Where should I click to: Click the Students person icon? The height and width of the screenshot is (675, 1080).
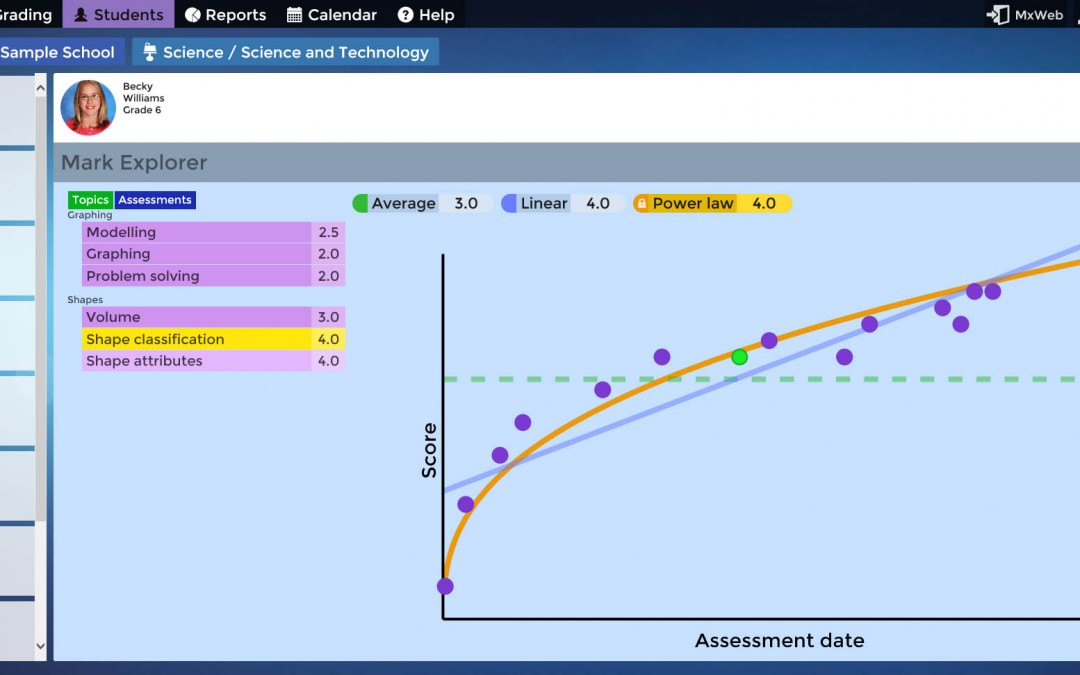(81, 15)
